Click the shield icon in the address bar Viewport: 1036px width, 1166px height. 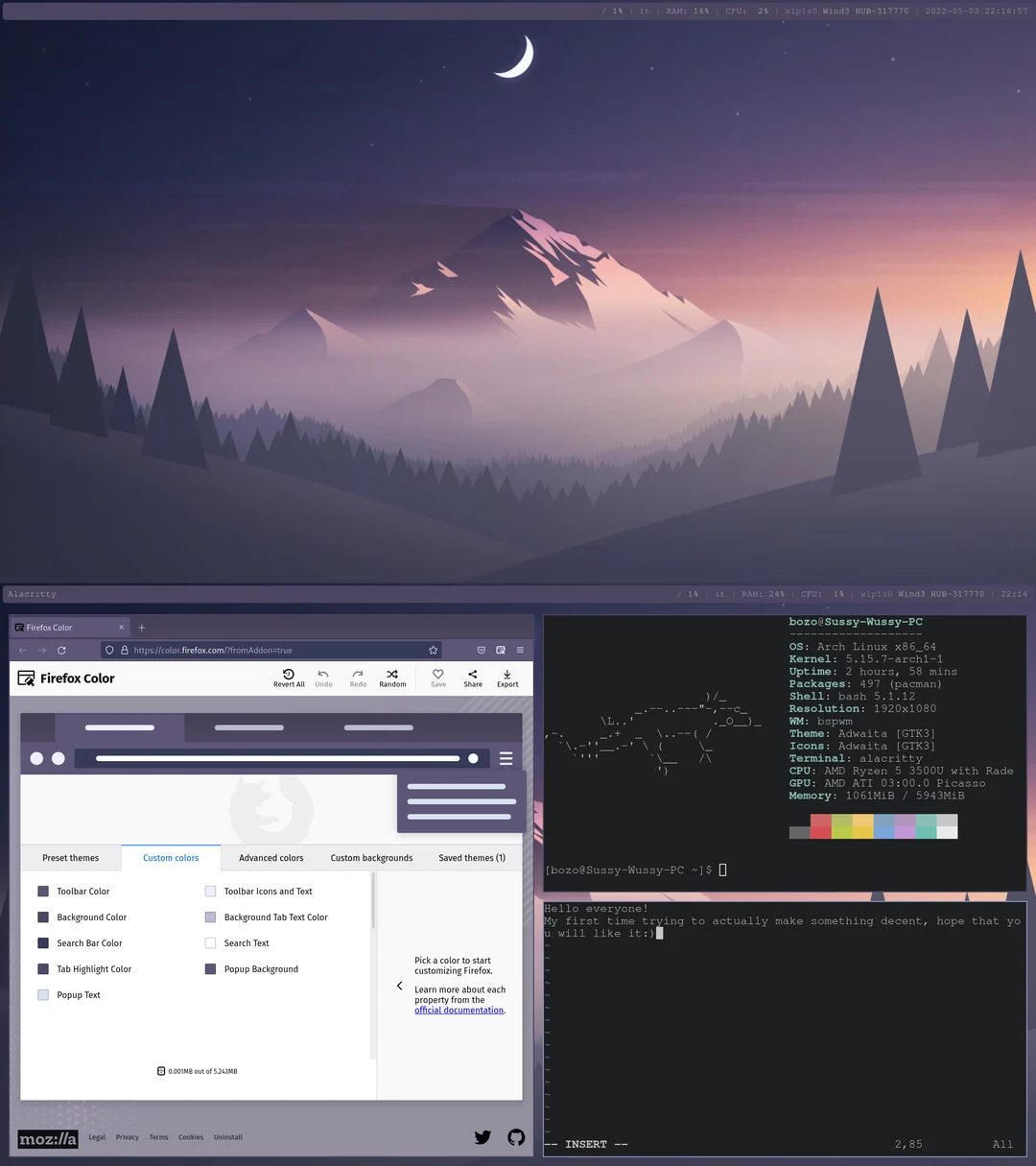point(108,650)
